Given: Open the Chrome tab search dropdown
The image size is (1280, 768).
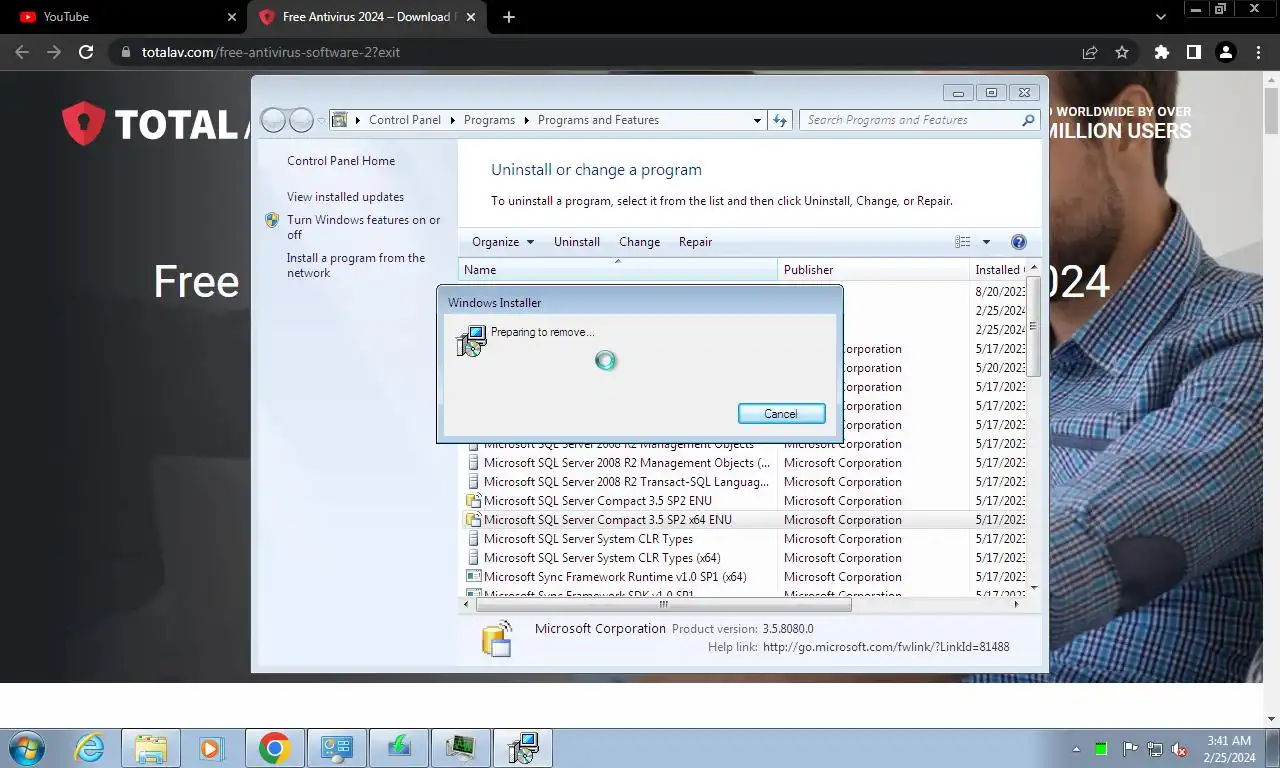Looking at the screenshot, I should coord(1160,17).
